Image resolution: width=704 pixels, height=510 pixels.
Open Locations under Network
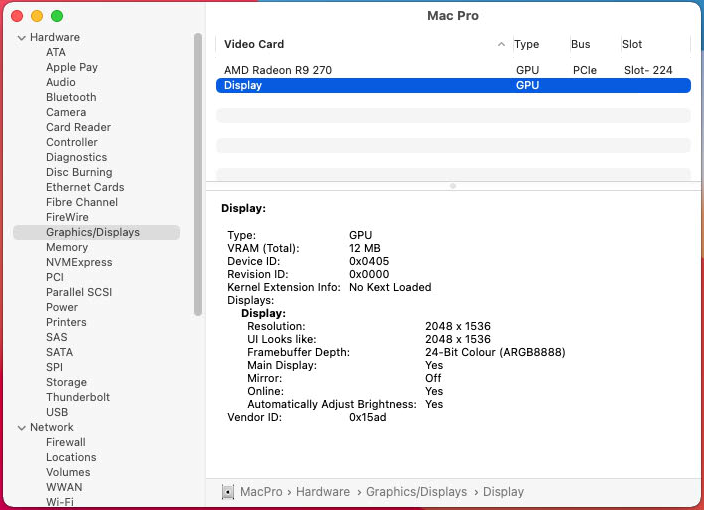click(x=71, y=457)
